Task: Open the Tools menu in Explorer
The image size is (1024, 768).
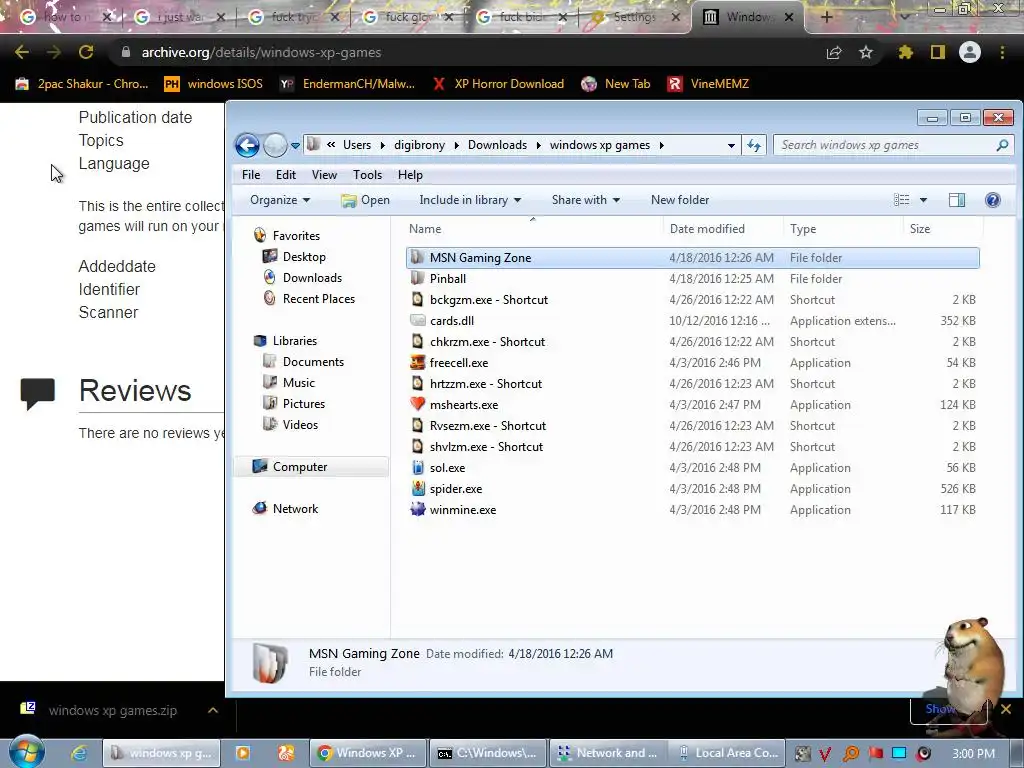Action: [x=367, y=174]
